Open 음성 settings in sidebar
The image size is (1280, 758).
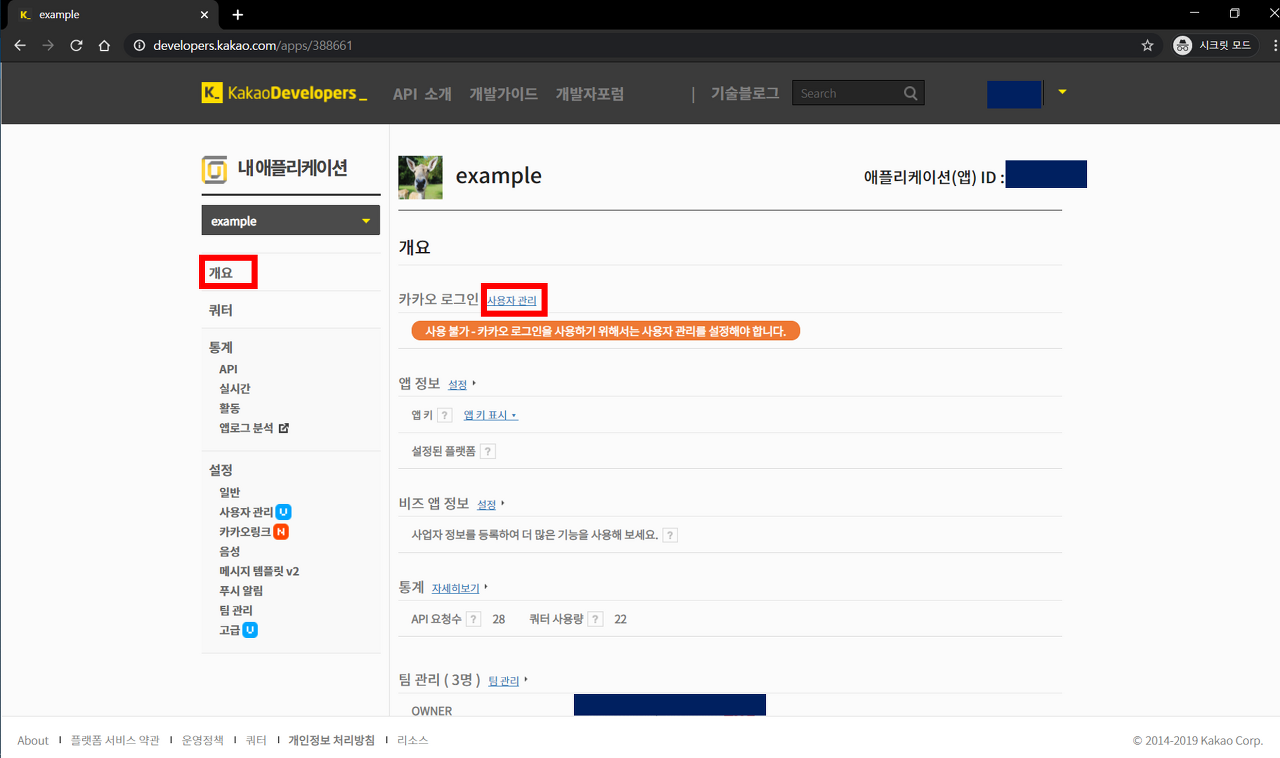point(230,551)
